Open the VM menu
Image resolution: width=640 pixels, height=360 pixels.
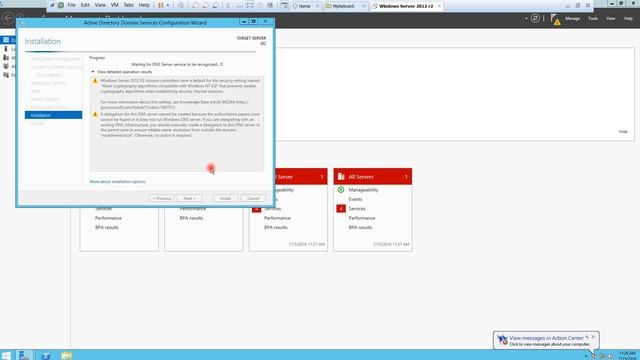[x=115, y=5]
